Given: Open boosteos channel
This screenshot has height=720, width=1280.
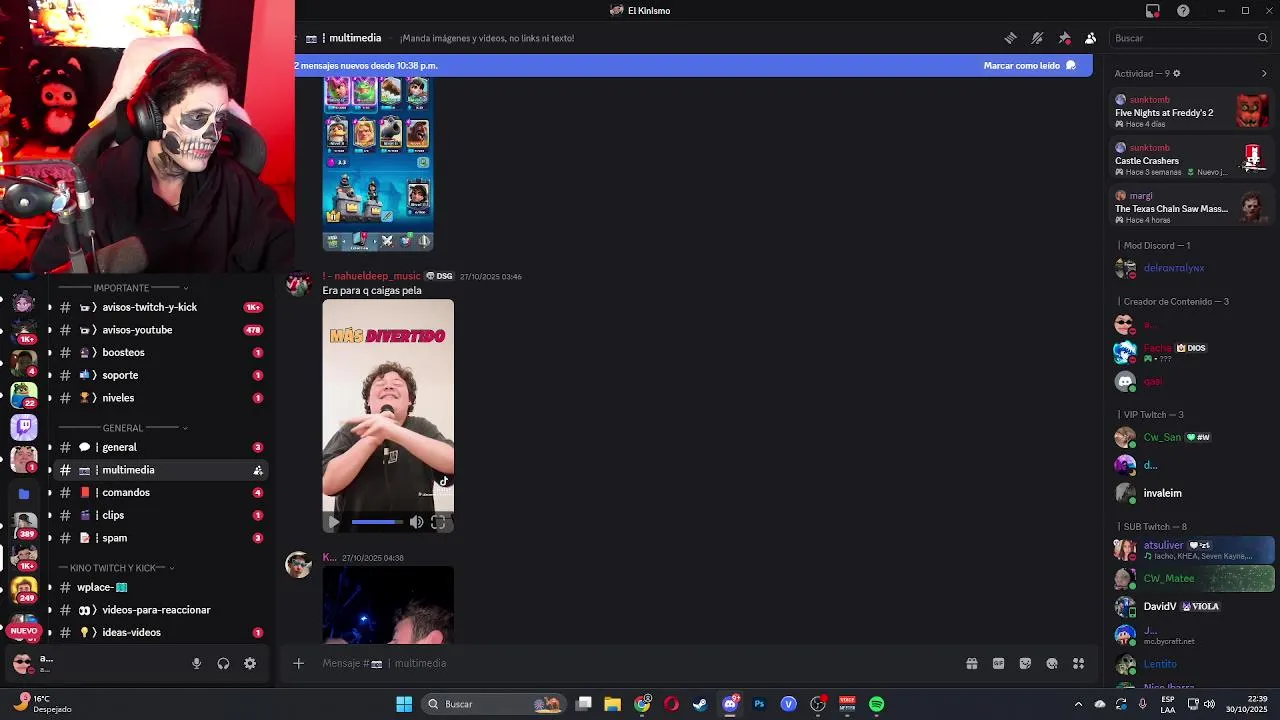Looking at the screenshot, I should 160,352.
